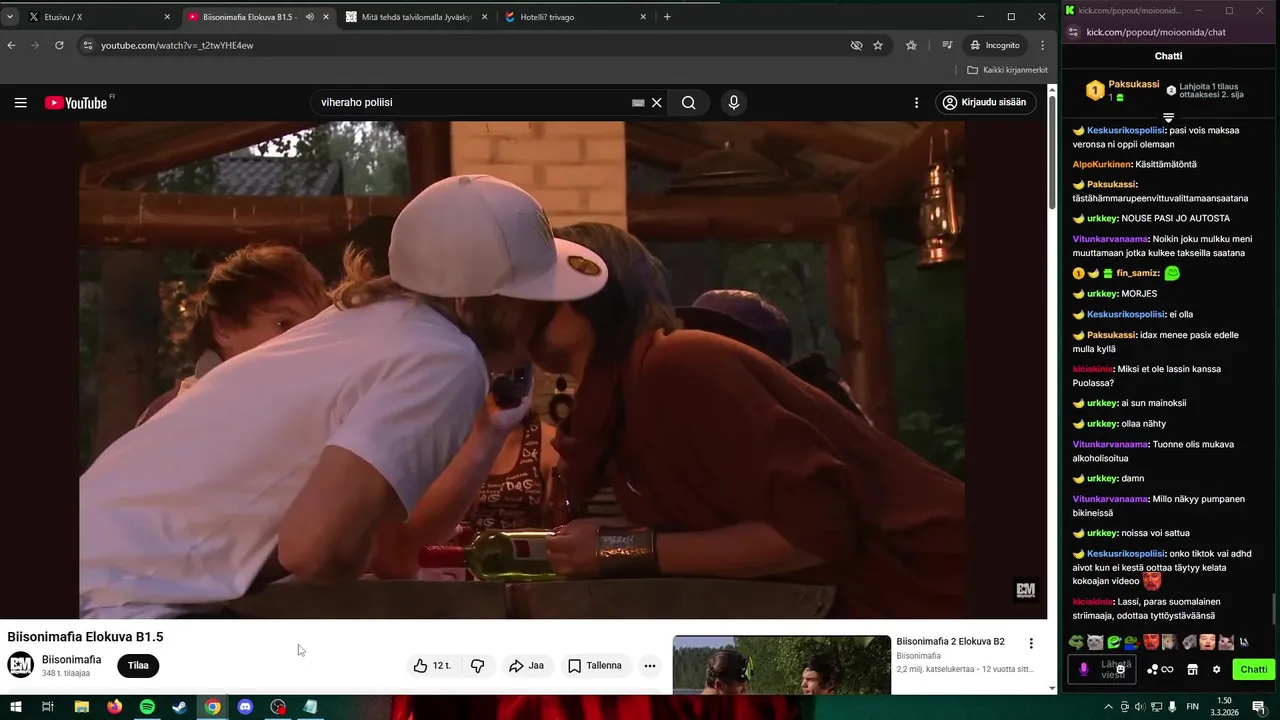The width and height of the screenshot is (1280, 720).
Task: Open media controls icon in Chrome toolbar
Action: [947, 45]
